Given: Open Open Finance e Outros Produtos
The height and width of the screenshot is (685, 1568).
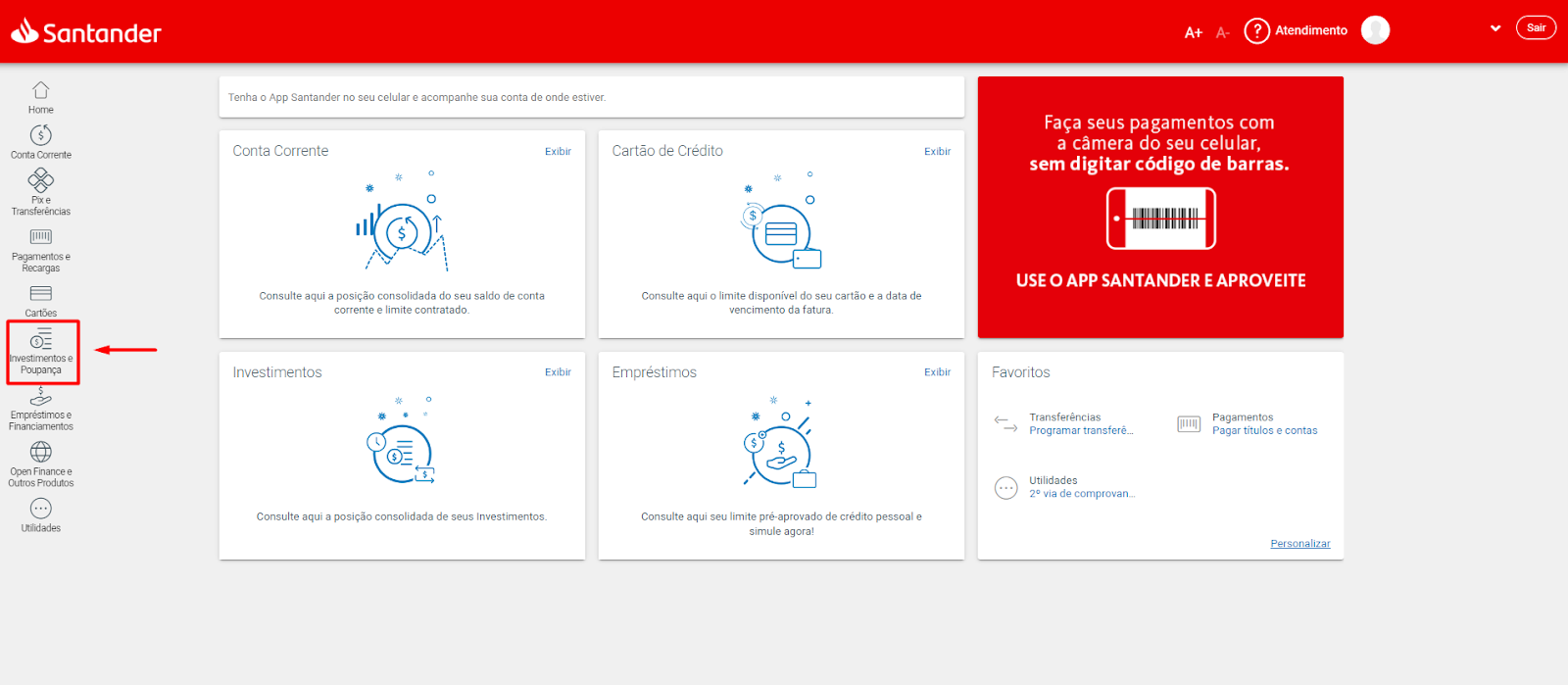Looking at the screenshot, I should click(40, 465).
